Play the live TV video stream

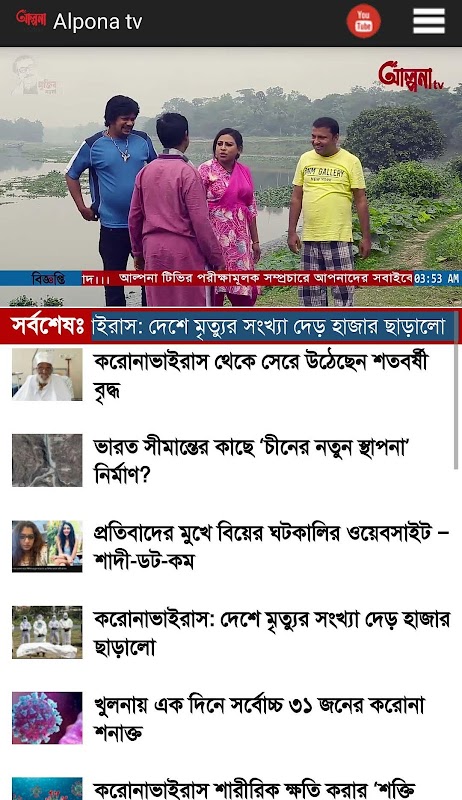pyautogui.click(x=231, y=177)
